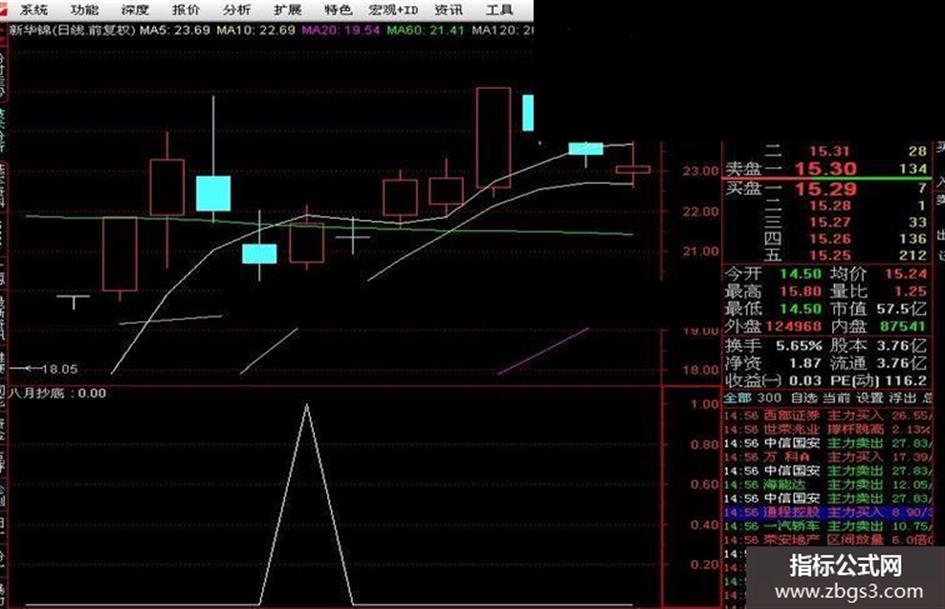Viewport: 945px width, 609px height.
Task: Click the buy-four price 15.26
Action: click(x=830, y=239)
